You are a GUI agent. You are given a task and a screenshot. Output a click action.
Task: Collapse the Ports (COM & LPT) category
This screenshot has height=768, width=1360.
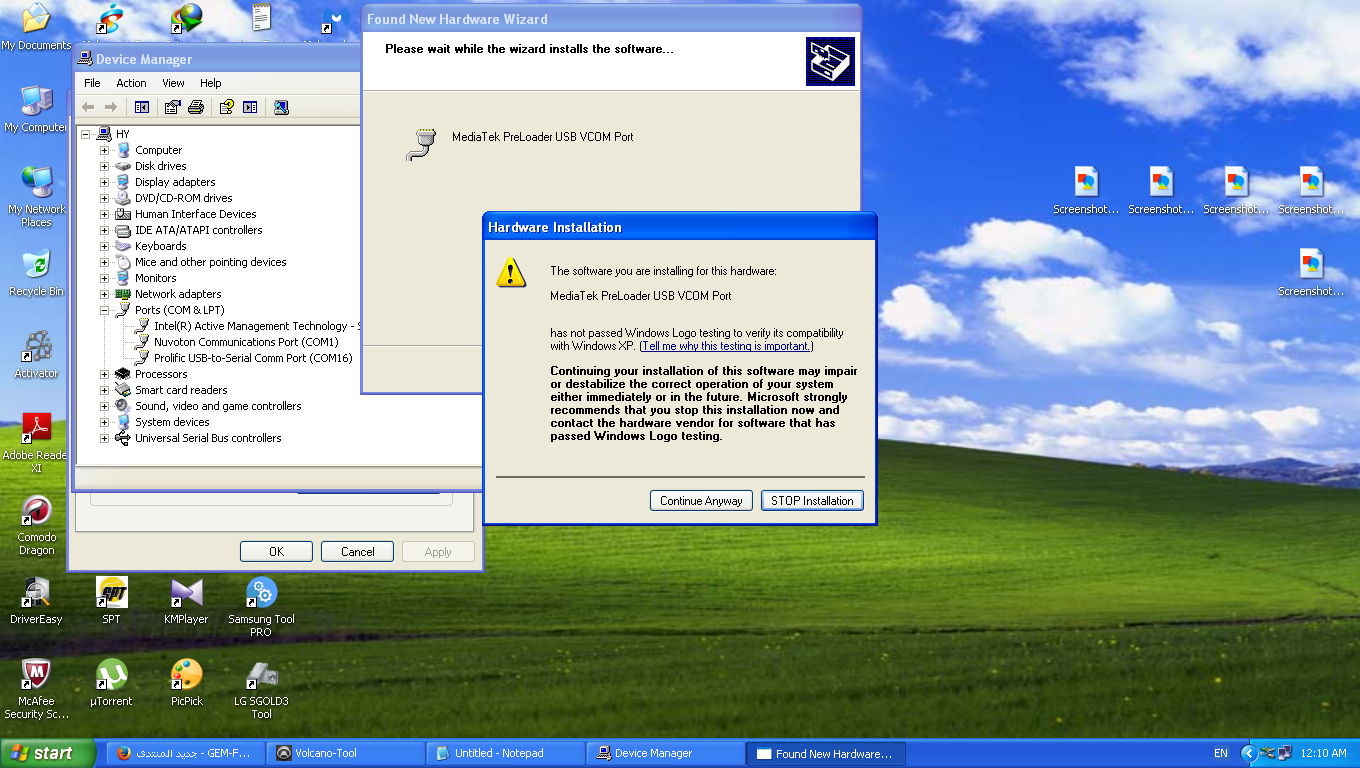104,310
